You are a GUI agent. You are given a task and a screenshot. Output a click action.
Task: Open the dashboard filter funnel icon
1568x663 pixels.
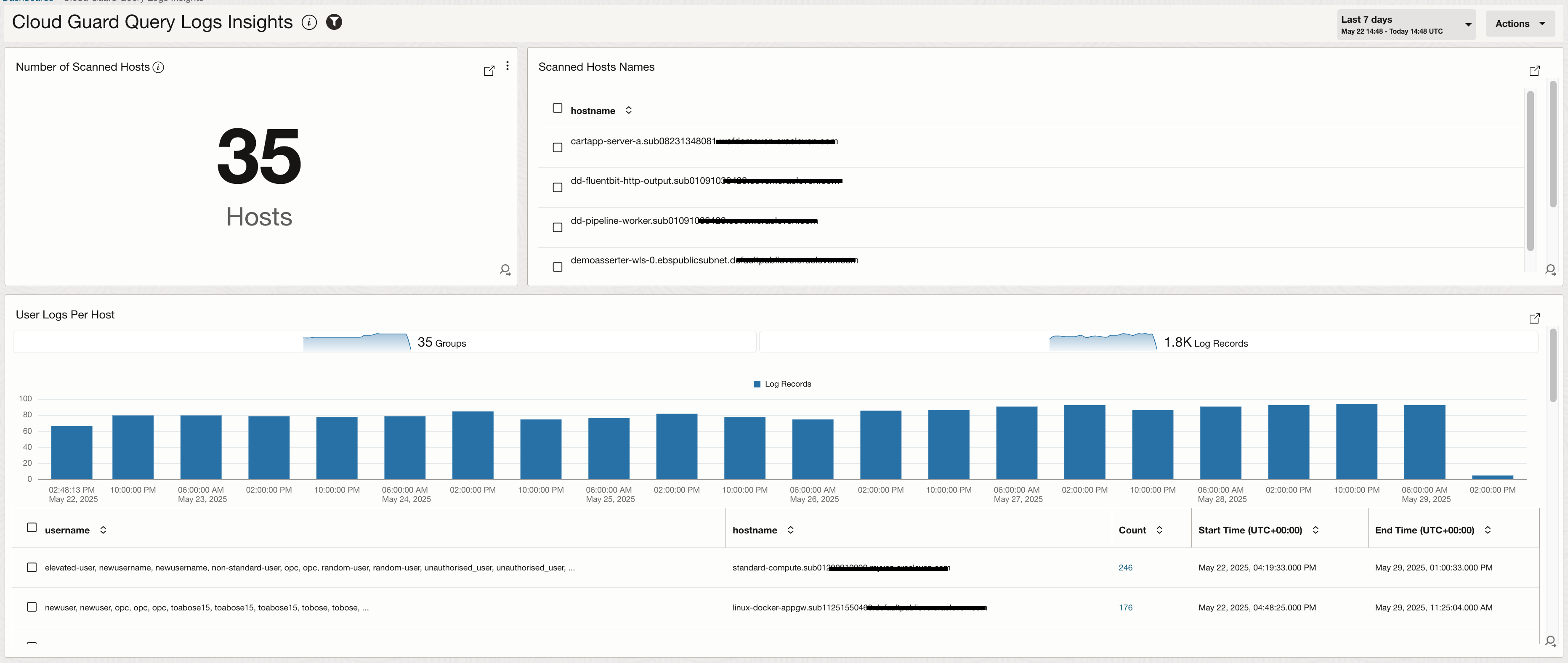(x=334, y=22)
